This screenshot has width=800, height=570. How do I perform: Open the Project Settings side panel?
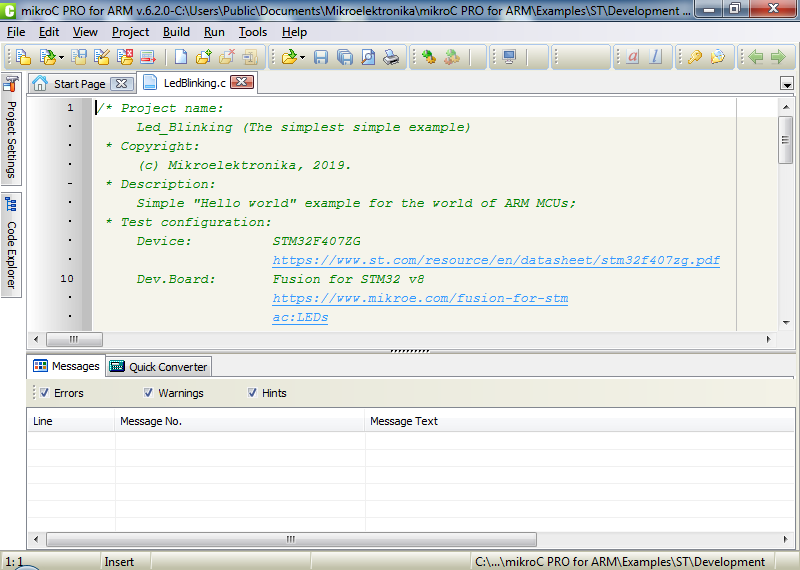pos(11,128)
